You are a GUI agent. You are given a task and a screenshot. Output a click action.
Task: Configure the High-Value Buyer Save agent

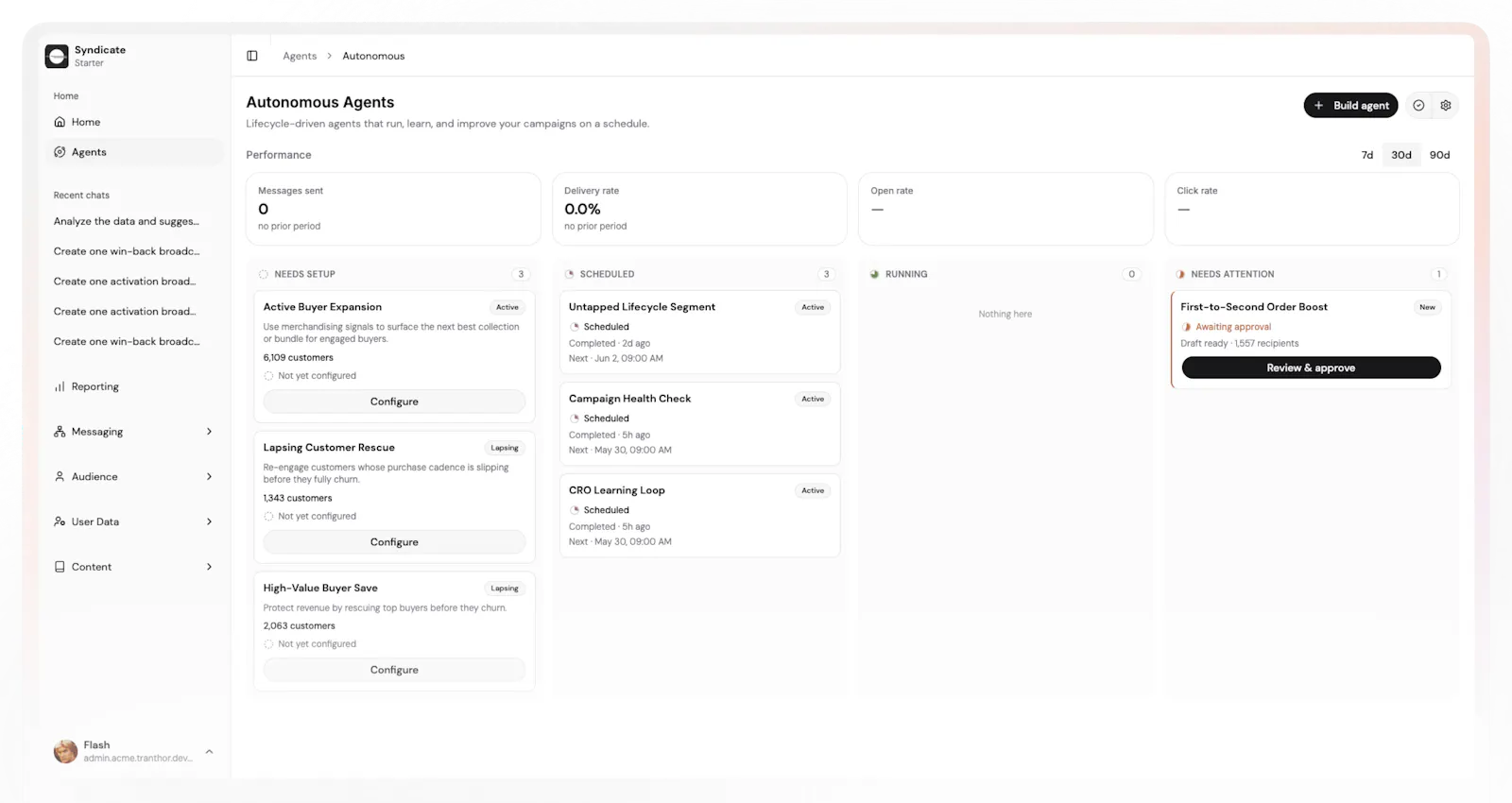[x=394, y=670]
